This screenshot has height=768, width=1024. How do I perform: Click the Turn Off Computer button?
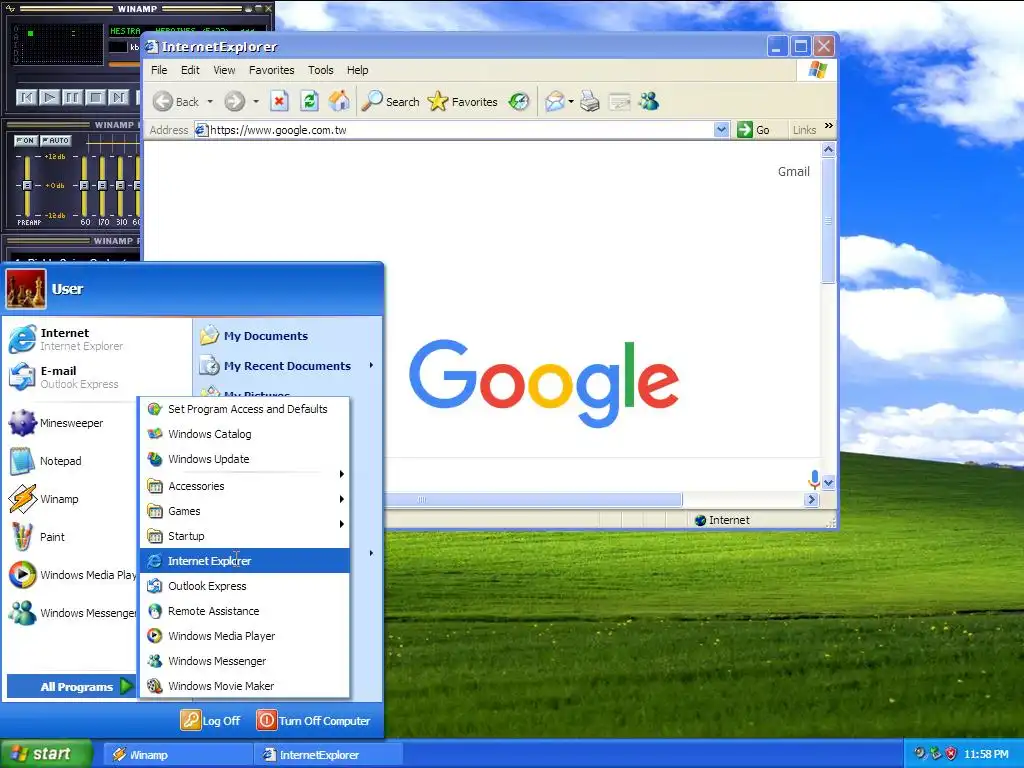(x=313, y=720)
